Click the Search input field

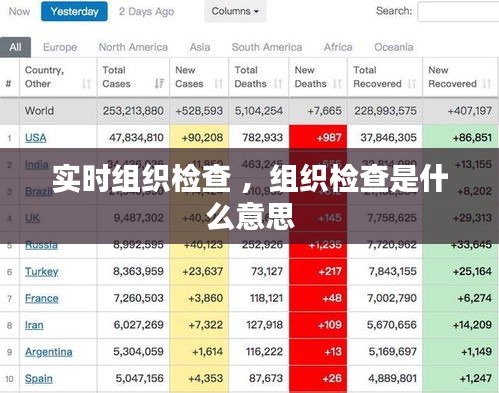click(x=458, y=12)
